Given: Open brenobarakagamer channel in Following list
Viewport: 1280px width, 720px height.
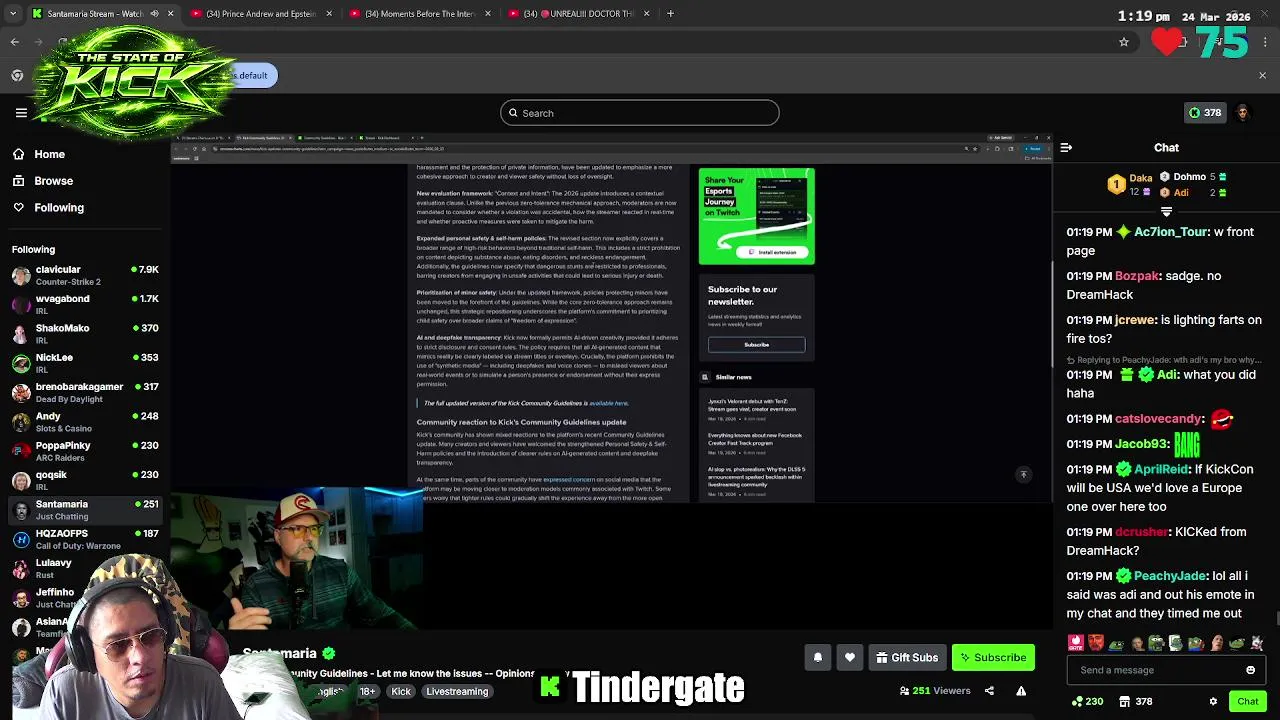Looking at the screenshot, I should point(85,392).
